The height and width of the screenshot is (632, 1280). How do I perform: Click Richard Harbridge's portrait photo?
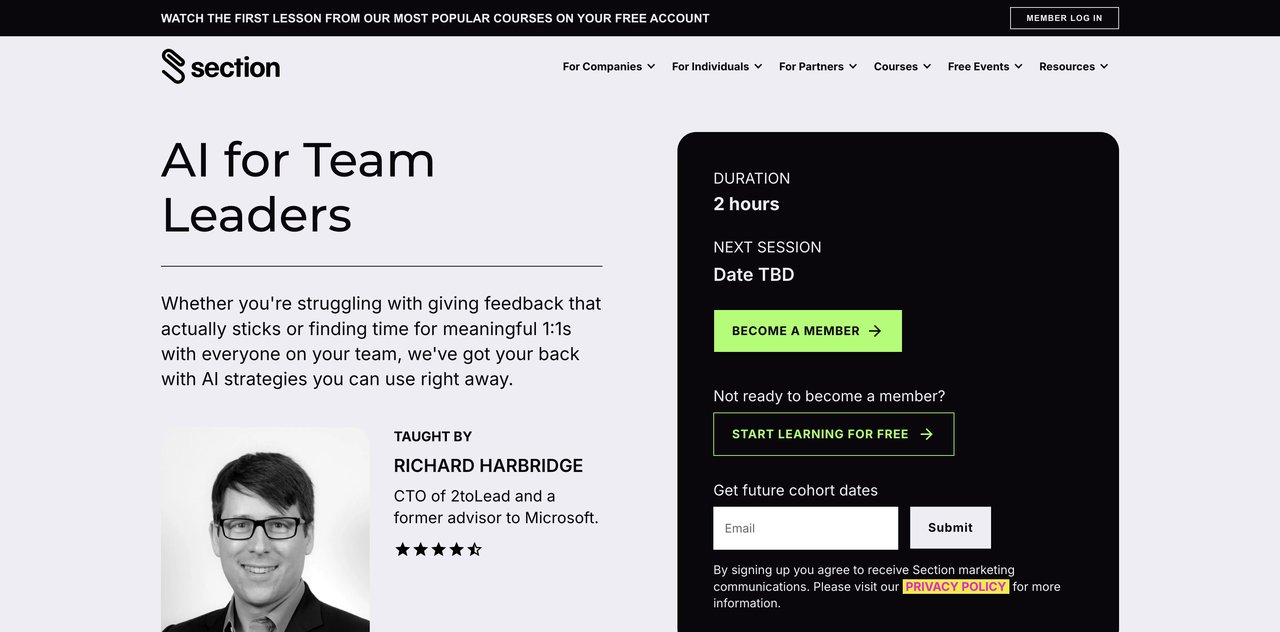pos(265,530)
